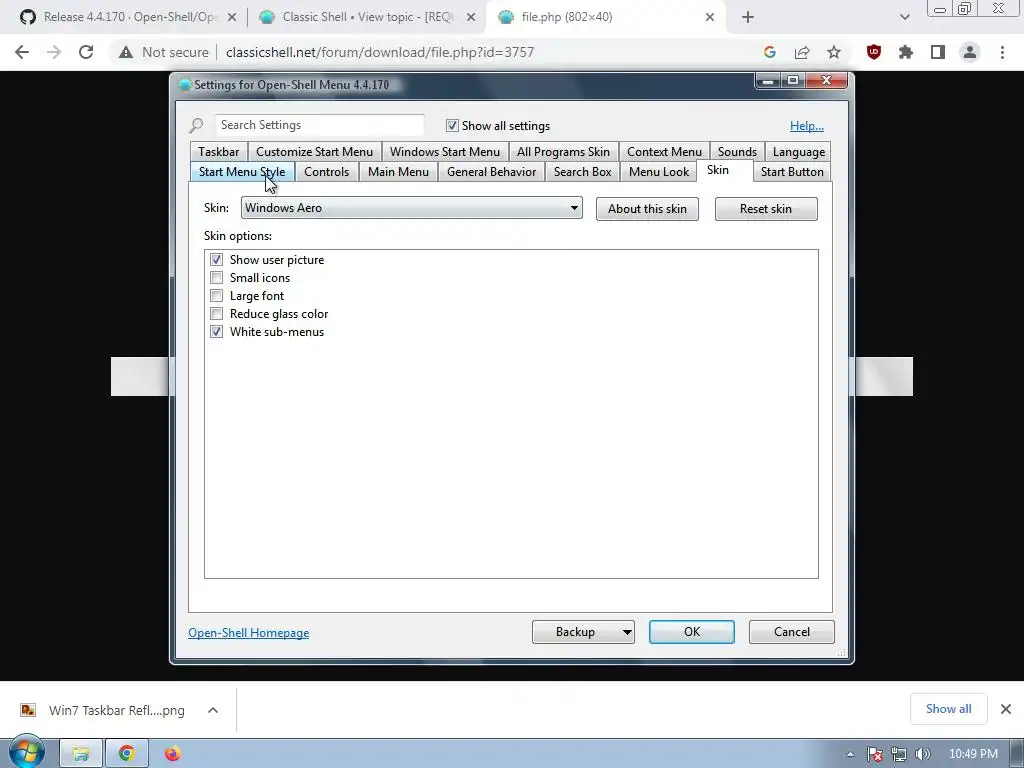Click Reset skin button

766,209
